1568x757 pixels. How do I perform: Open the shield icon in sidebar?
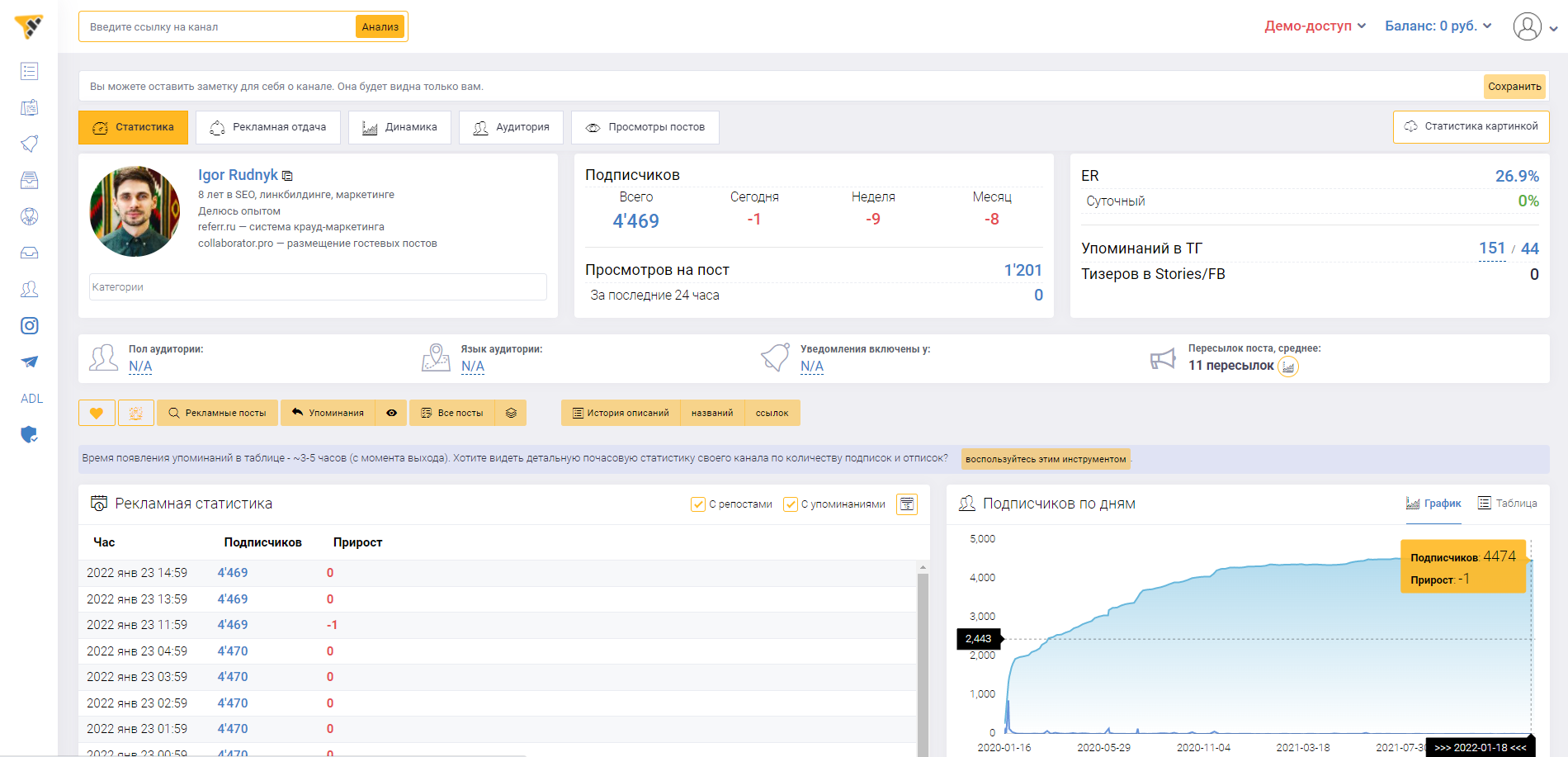point(30,434)
